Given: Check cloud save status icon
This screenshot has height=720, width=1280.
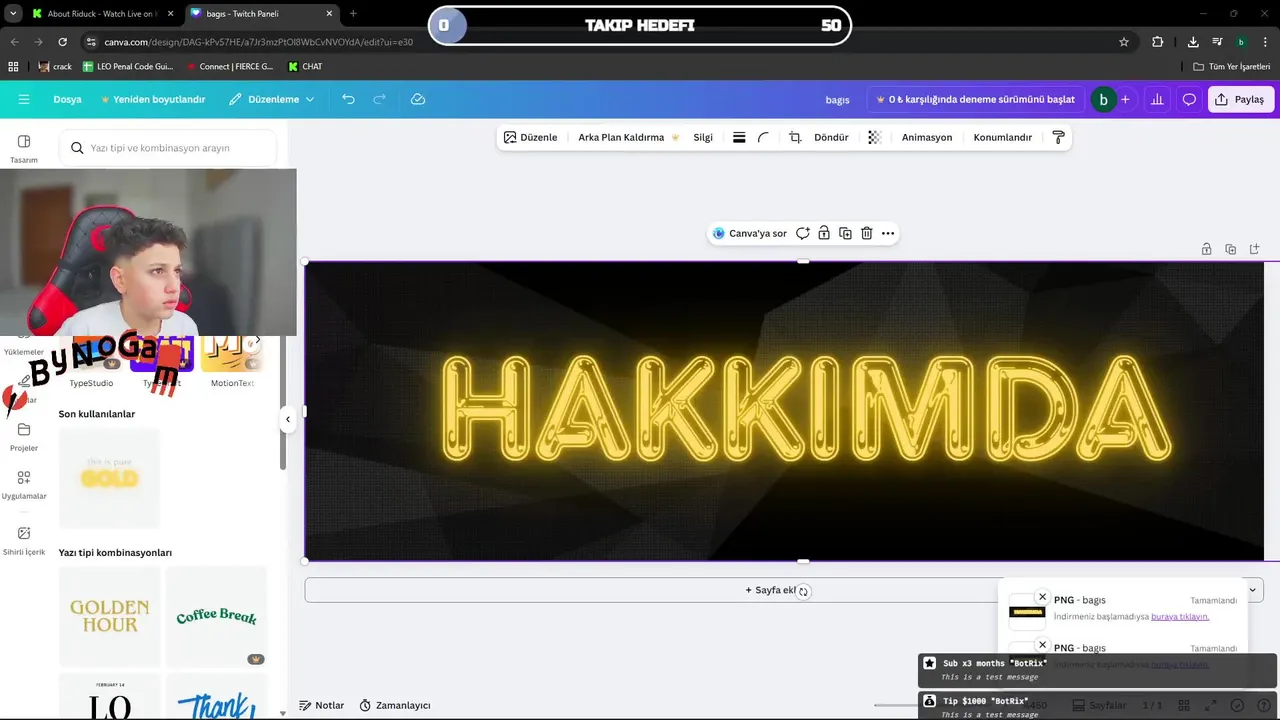Looking at the screenshot, I should coord(418,99).
